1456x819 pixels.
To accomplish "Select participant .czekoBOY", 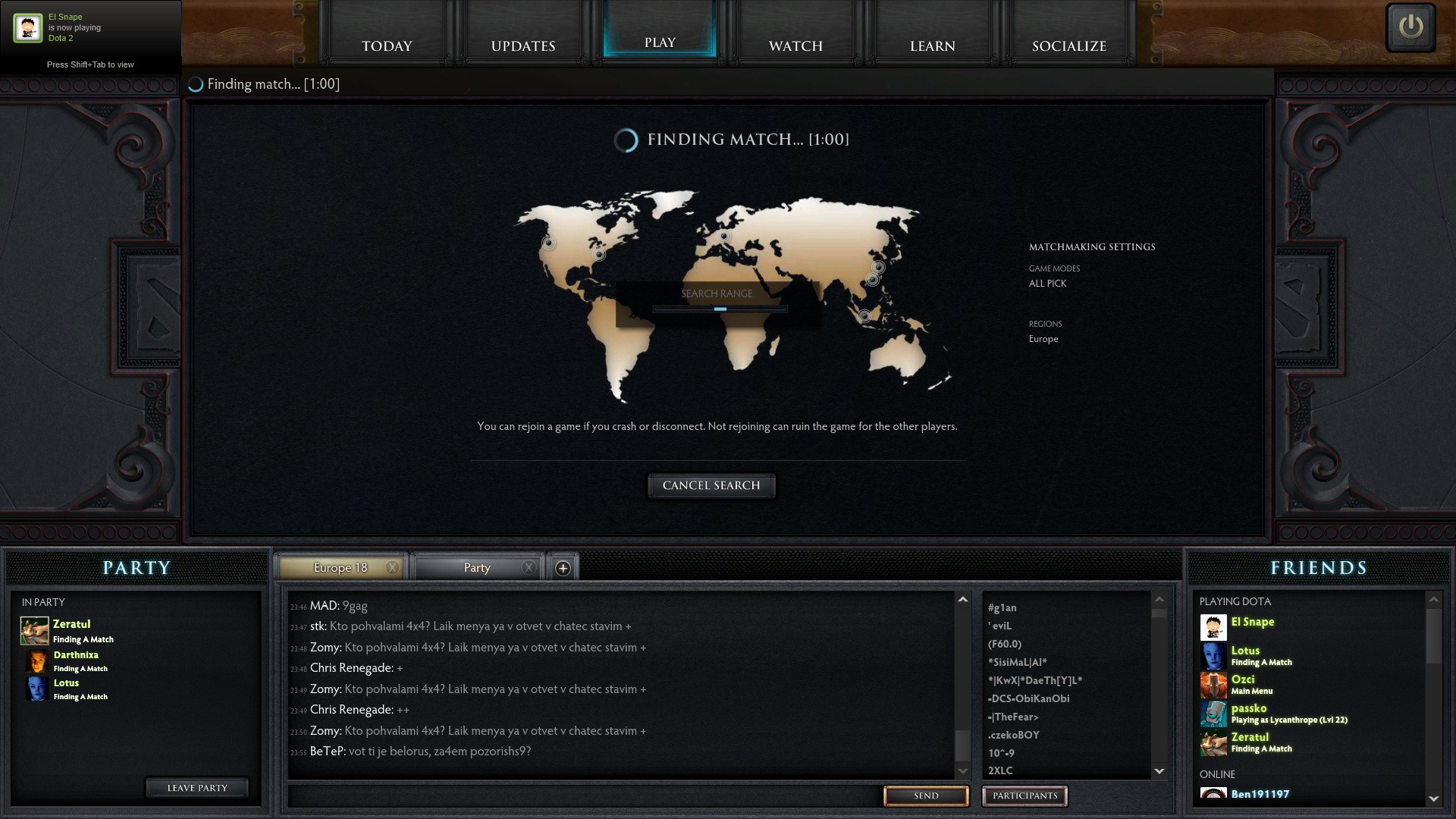I will [x=1013, y=735].
